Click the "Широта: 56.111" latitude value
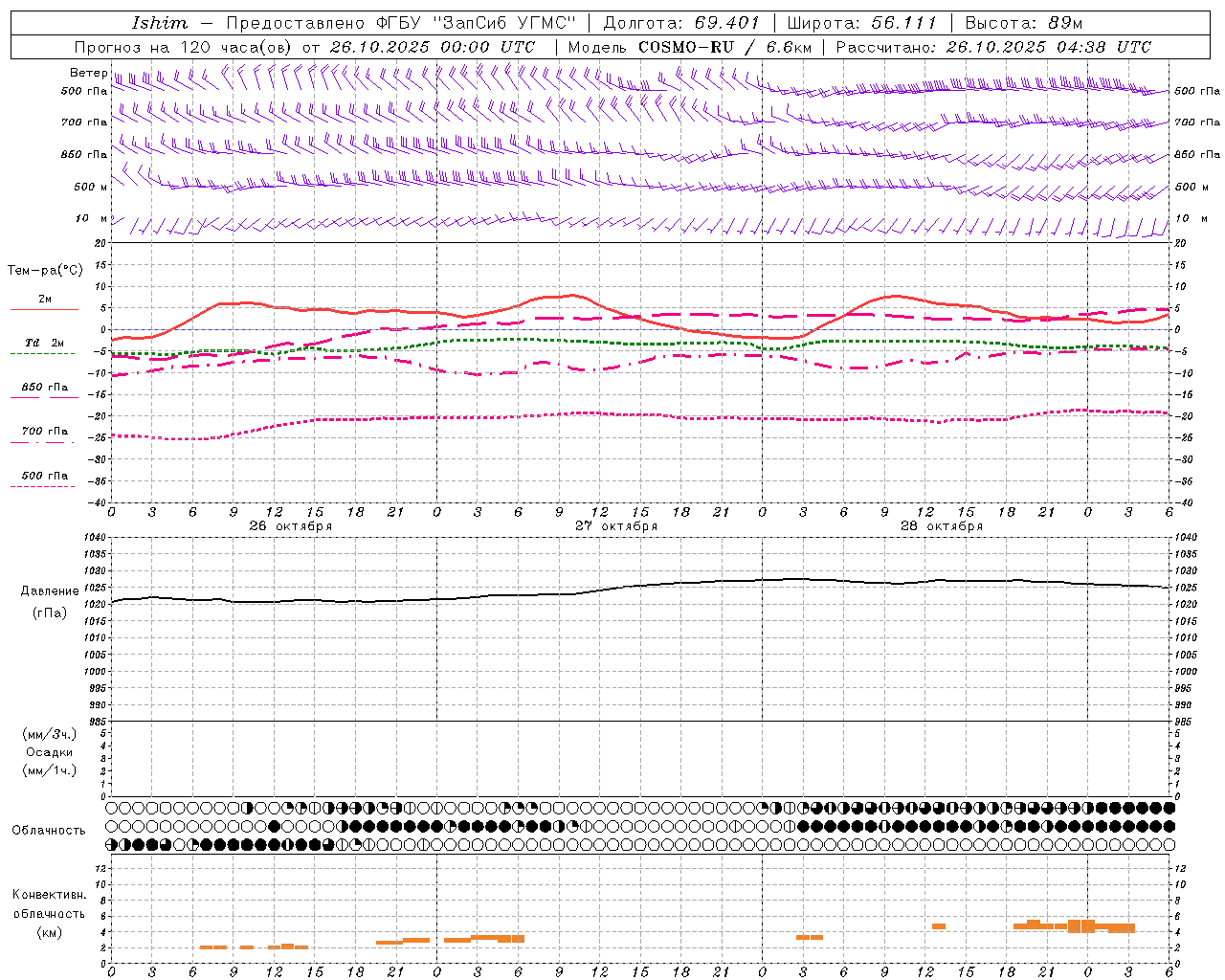 tap(861, 23)
